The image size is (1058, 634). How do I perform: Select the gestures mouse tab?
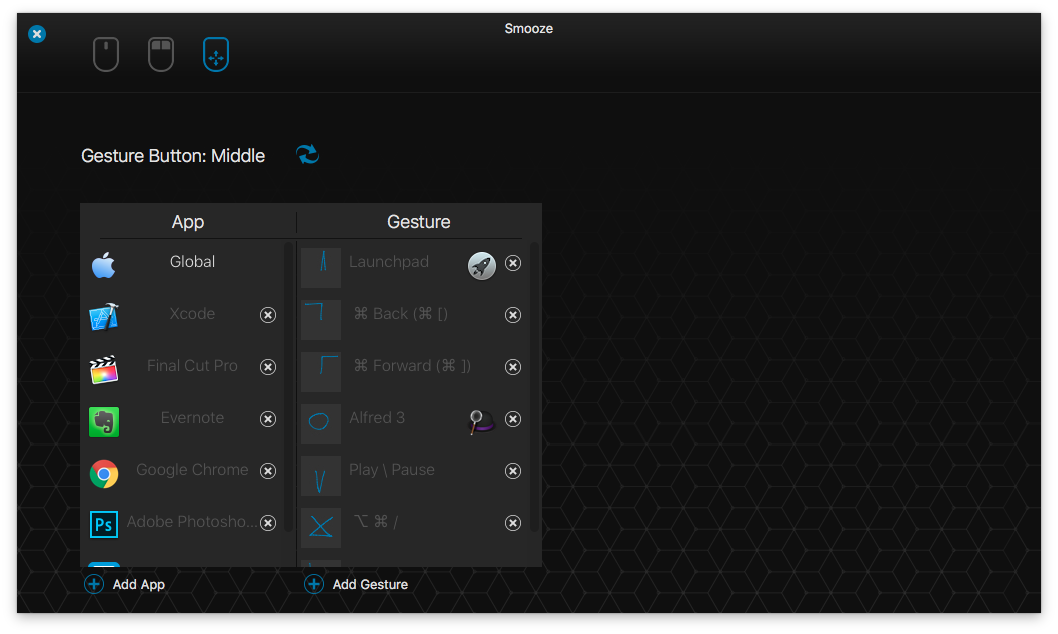click(x=216, y=55)
